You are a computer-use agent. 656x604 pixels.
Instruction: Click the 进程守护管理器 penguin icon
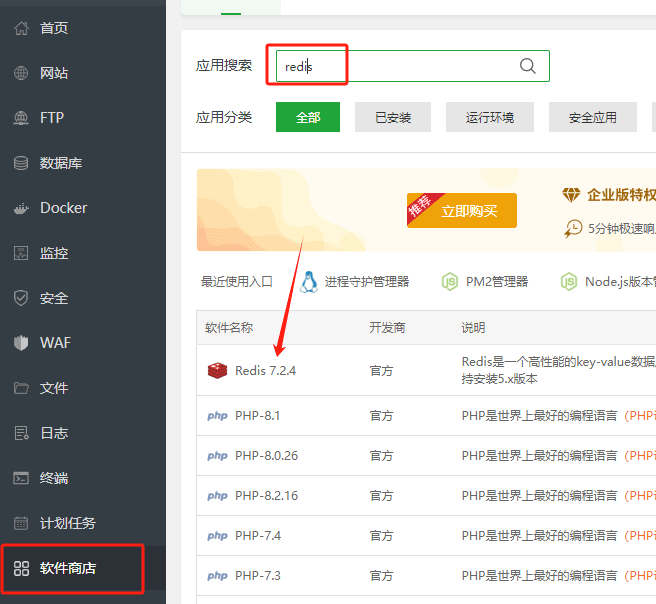point(309,282)
